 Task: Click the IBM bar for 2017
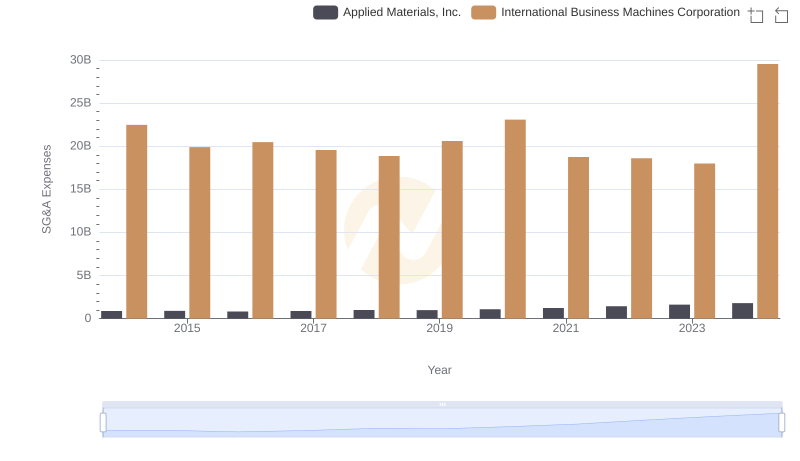pos(326,234)
